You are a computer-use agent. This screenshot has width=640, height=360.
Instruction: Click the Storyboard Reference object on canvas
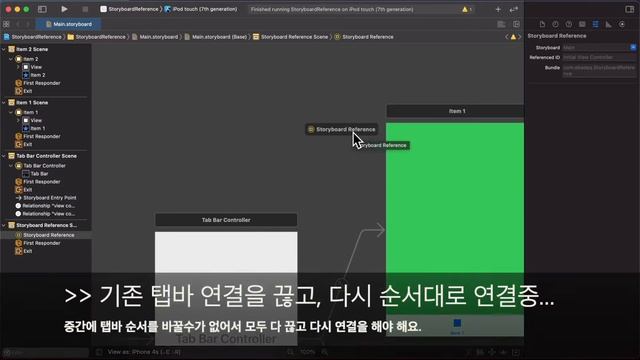click(x=341, y=129)
